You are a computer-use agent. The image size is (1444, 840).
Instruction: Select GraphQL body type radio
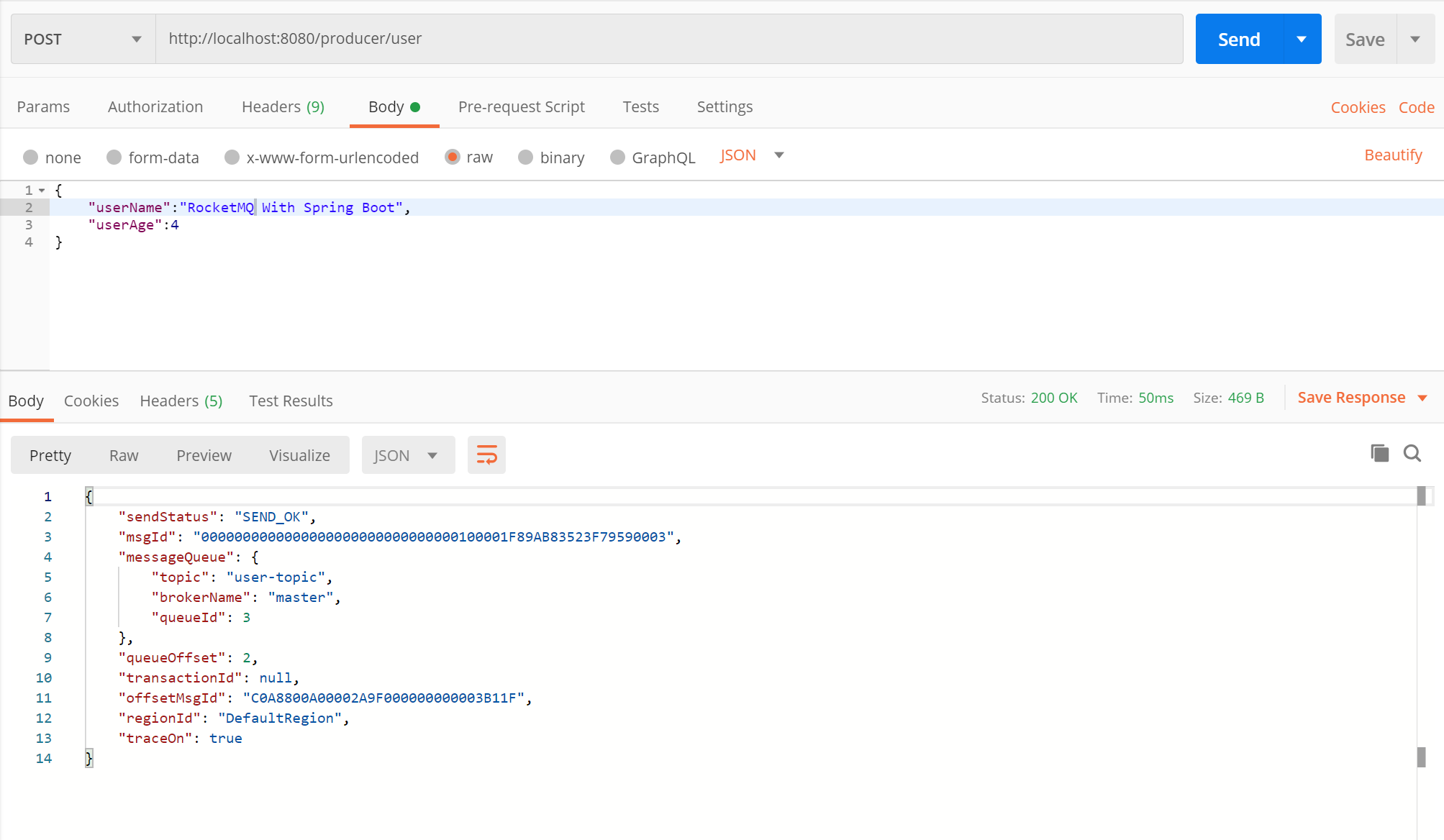(x=617, y=157)
